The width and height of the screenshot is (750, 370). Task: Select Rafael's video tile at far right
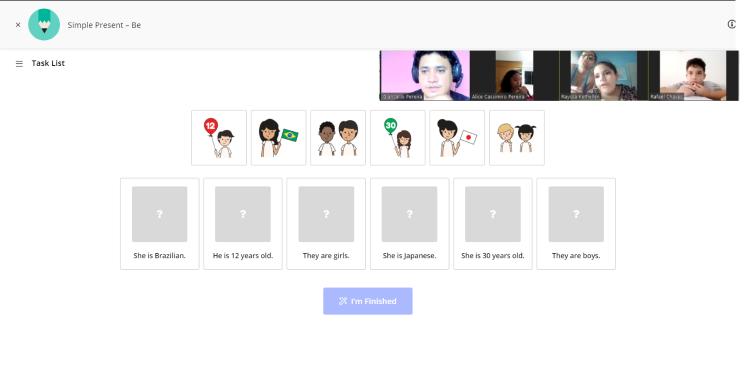pyautogui.click(x=694, y=76)
